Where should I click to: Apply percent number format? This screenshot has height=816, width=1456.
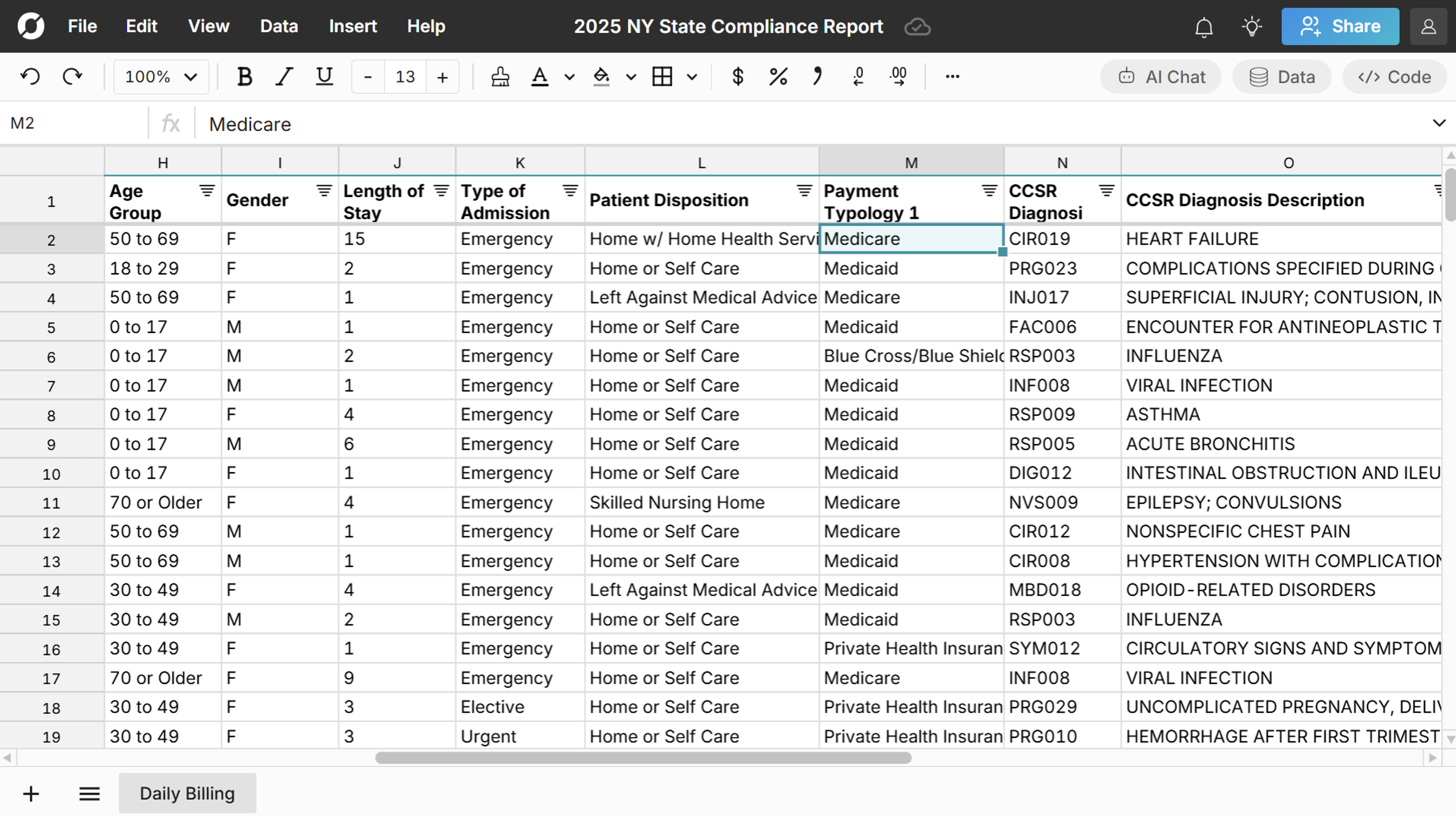(778, 76)
